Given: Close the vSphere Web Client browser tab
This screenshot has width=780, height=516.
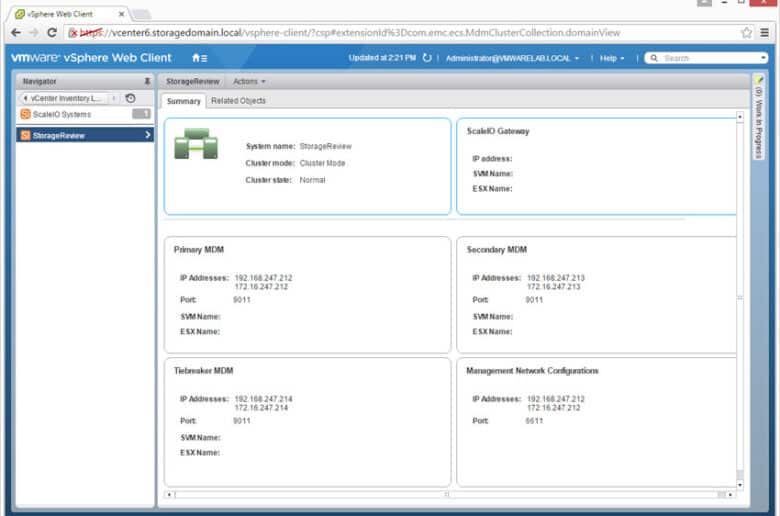Looking at the screenshot, I should (x=121, y=14).
